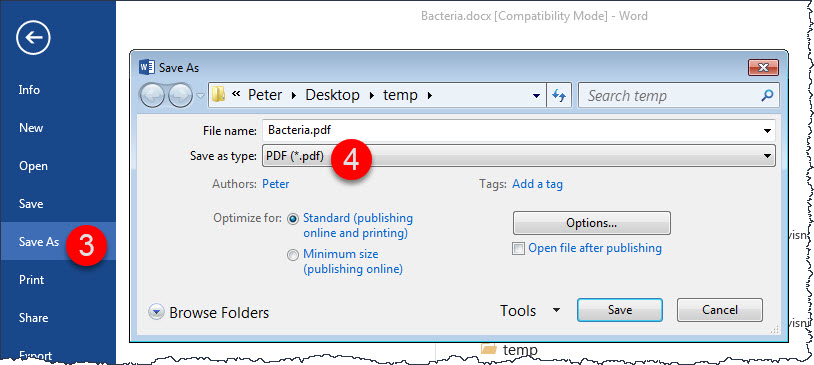Open the Save as type dropdown
This screenshot has height=365, width=814.
(518, 156)
